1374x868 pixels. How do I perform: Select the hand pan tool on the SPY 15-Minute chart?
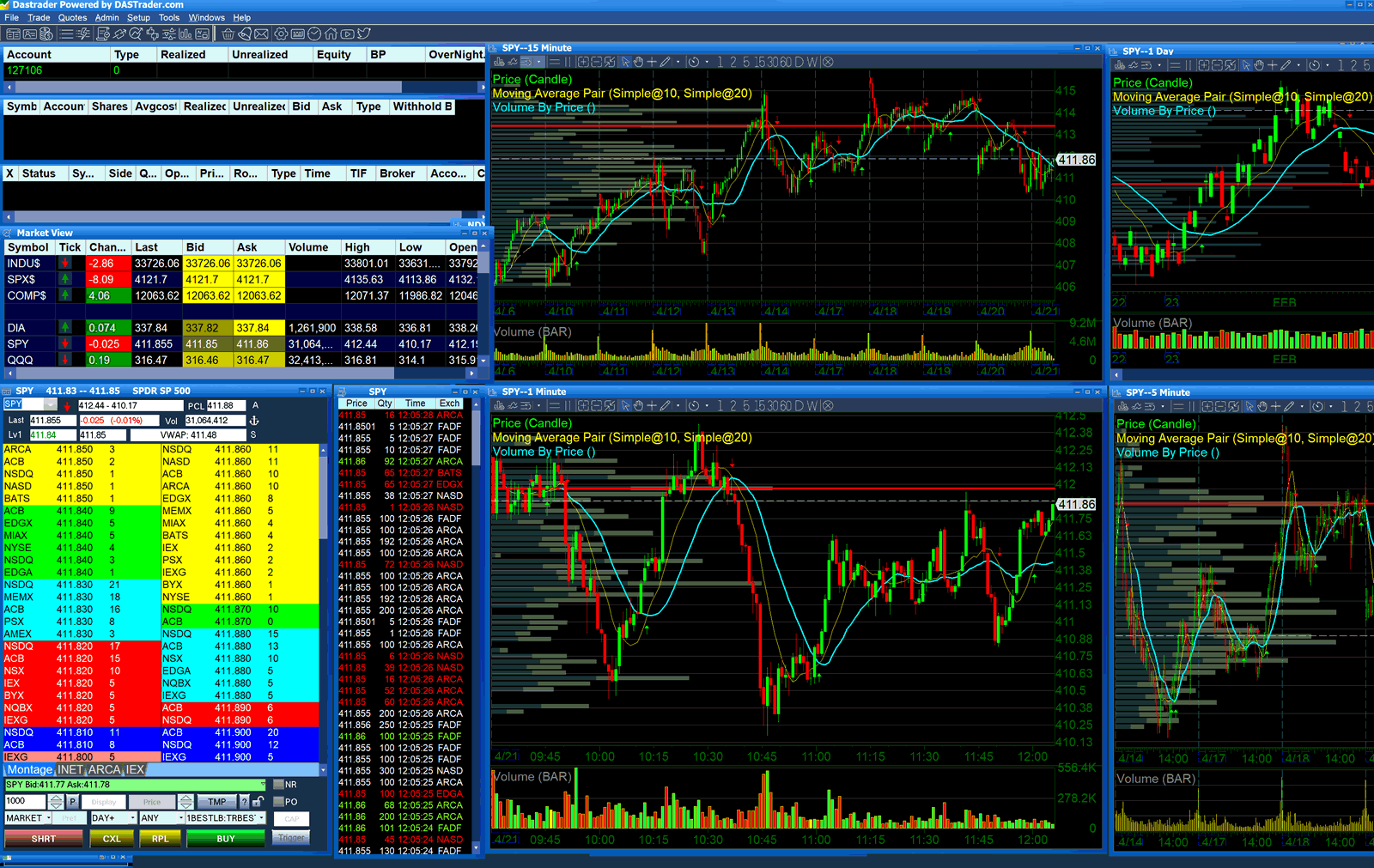tap(639, 61)
